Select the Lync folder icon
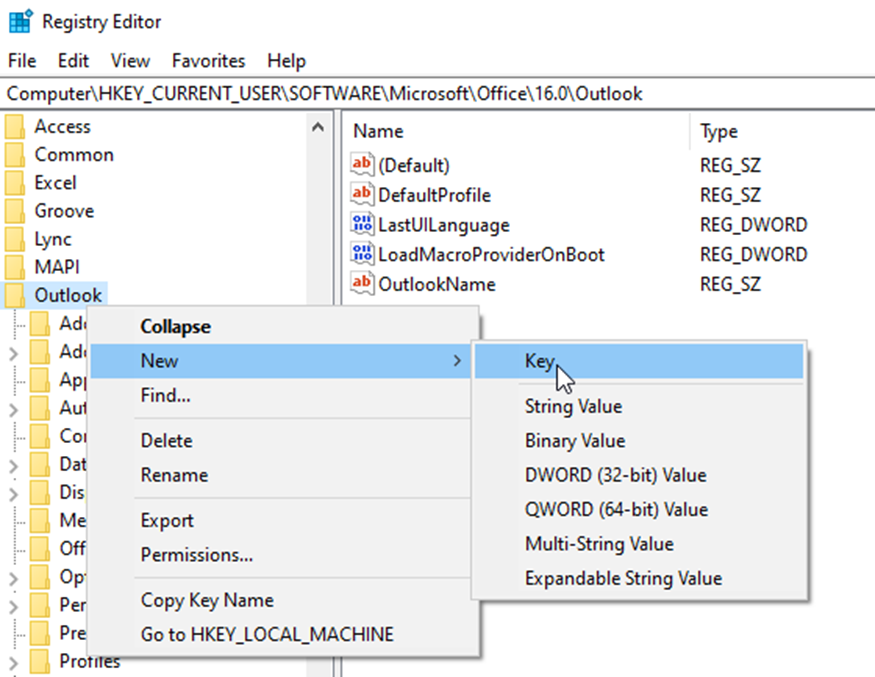Viewport: 875px width, 677px height. 15,239
